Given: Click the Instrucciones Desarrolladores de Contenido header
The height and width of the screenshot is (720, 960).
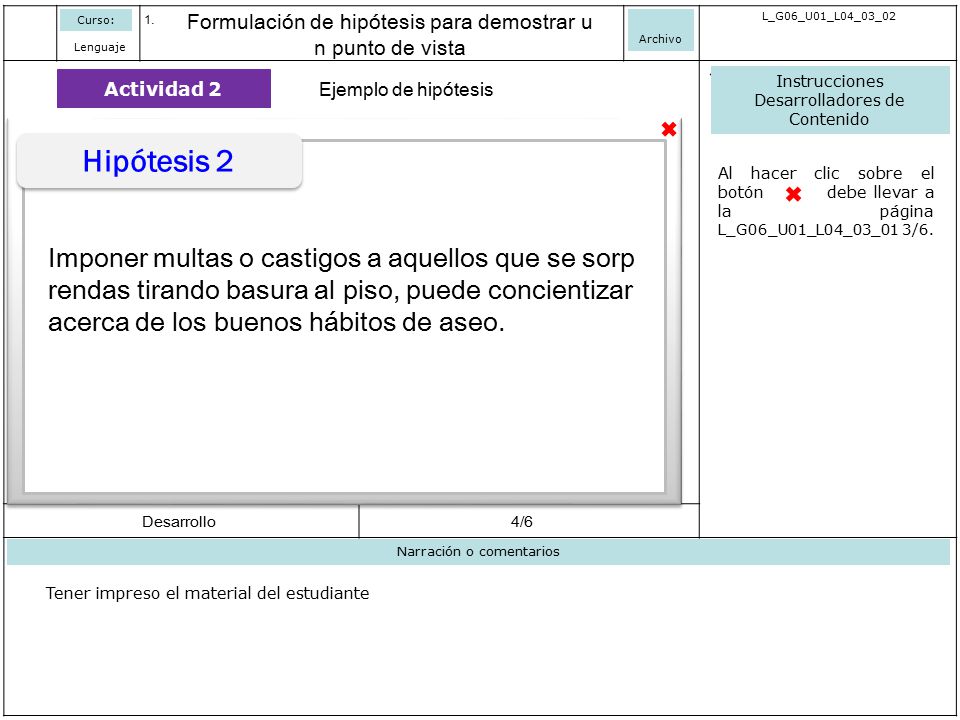Looking at the screenshot, I should (x=830, y=100).
